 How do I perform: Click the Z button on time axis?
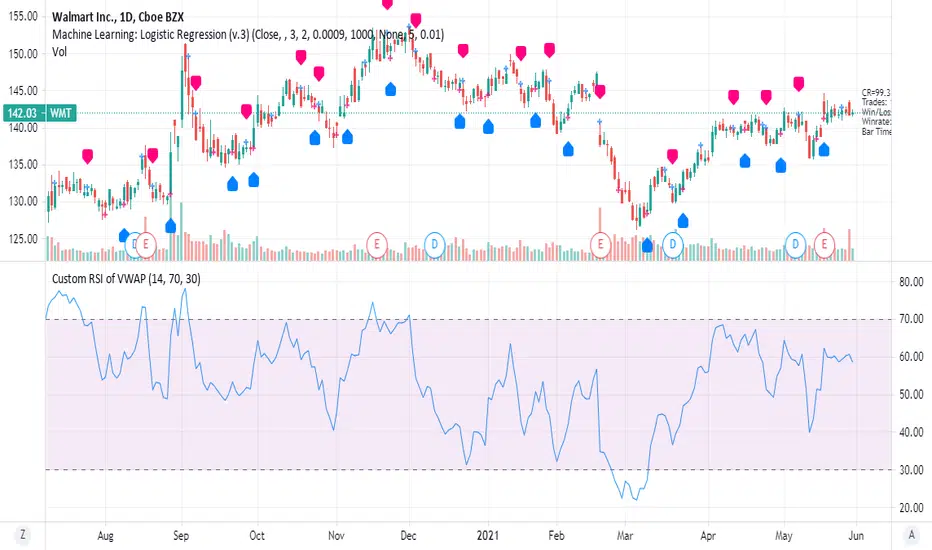(23, 535)
